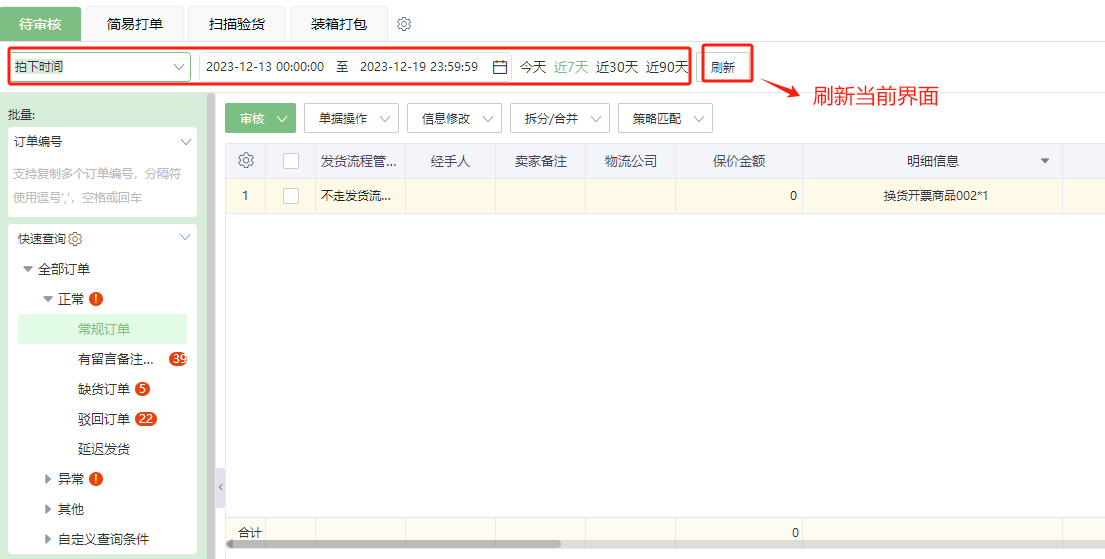The width and height of the screenshot is (1105, 559).
Task: Click the 卖家备注 column header
Action: click(x=541, y=161)
